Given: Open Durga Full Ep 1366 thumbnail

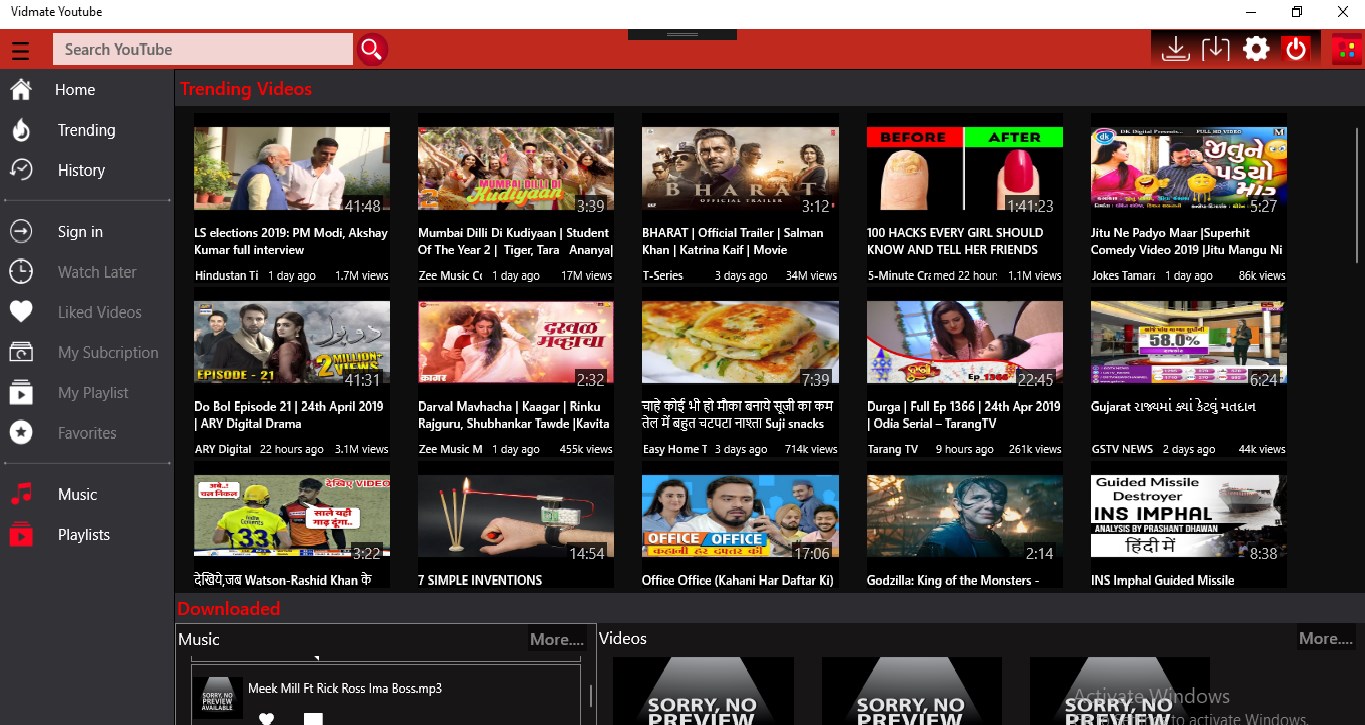Looking at the screenshot, I should (965, 342).
